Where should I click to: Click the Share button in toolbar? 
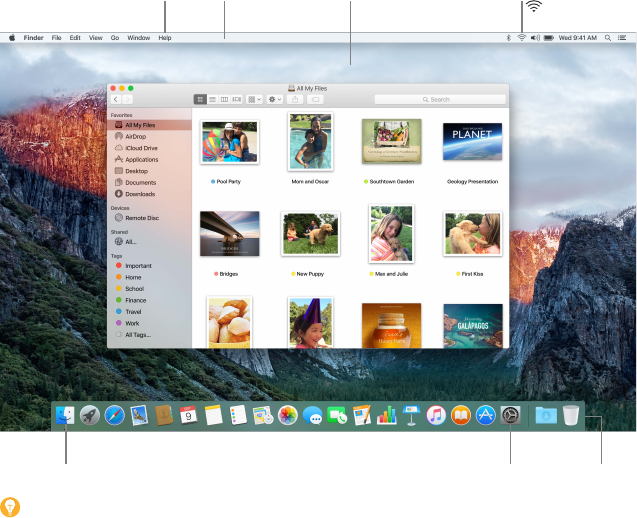pyautogui.click(x=296, y=100)
